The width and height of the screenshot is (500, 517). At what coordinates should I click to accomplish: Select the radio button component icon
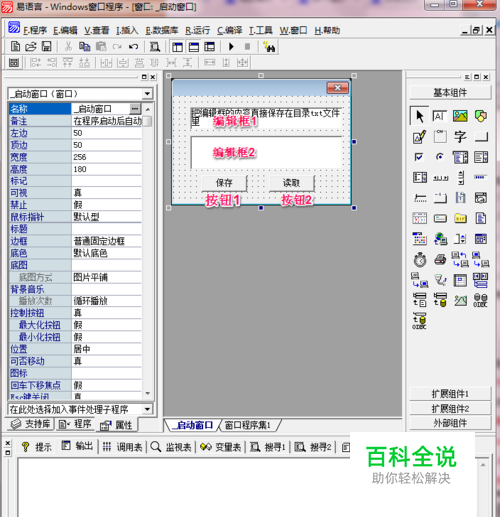(440, 157)
